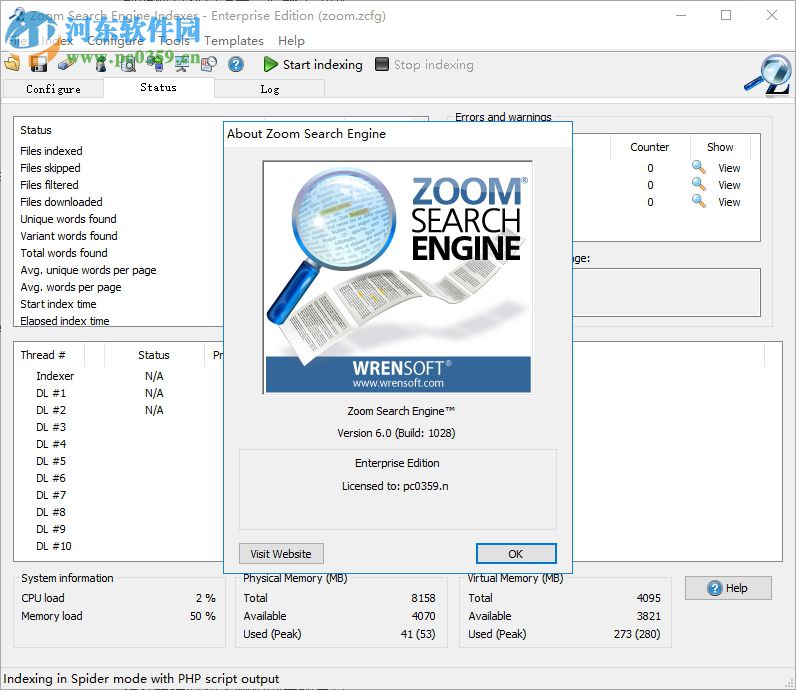Screen dimensions: 796x690
Task: Open the Templates menu
Action: pyautogui.click(x=234, y=41)
